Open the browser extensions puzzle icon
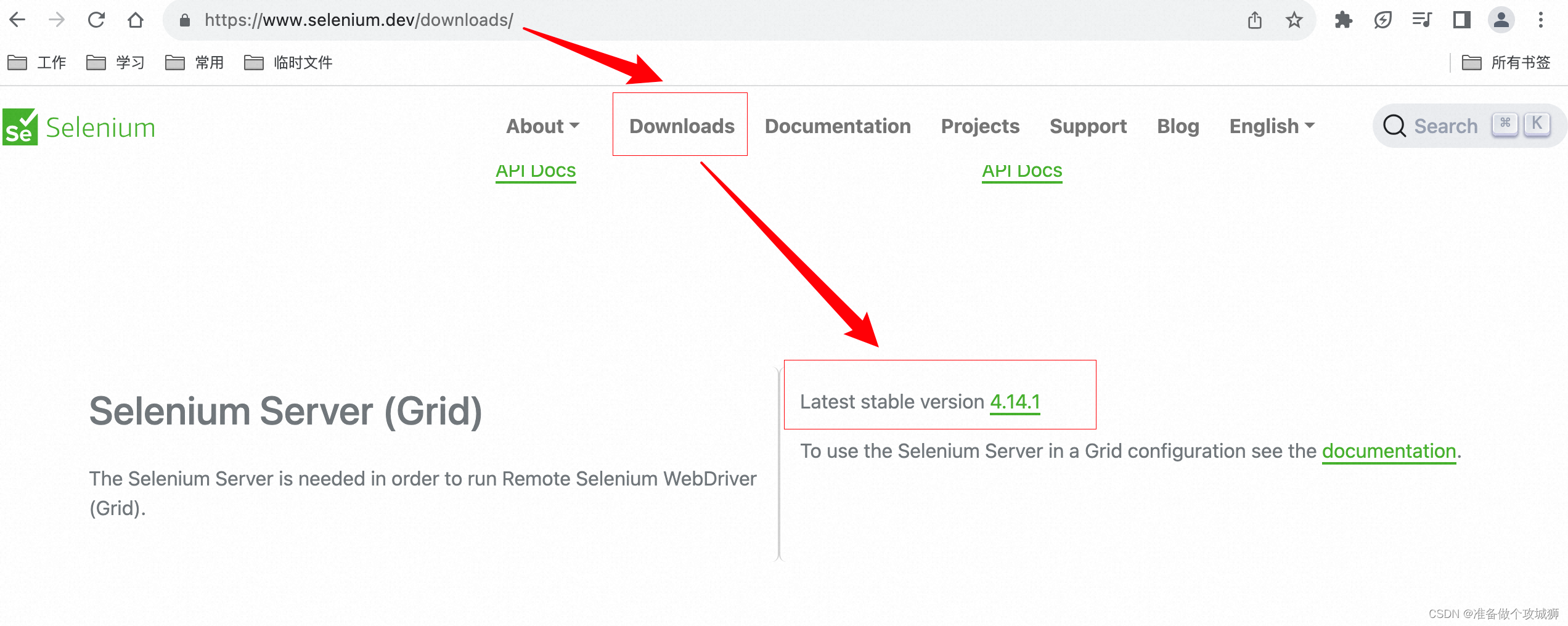This screenshot has height=626, width=1568. [x=1344, y=20]
